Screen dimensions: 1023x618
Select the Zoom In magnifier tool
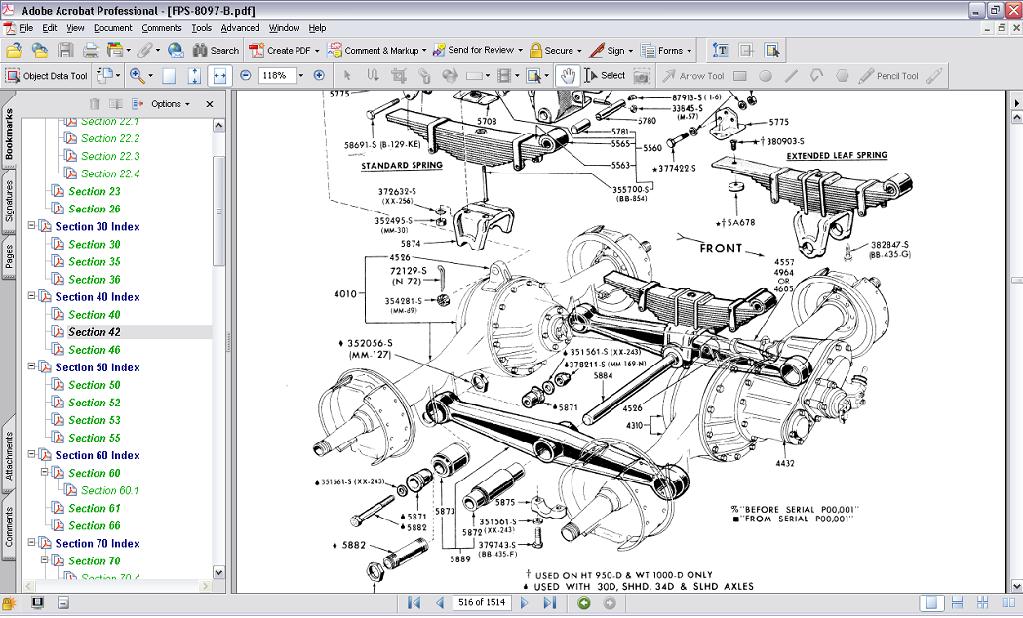point(136,75)
